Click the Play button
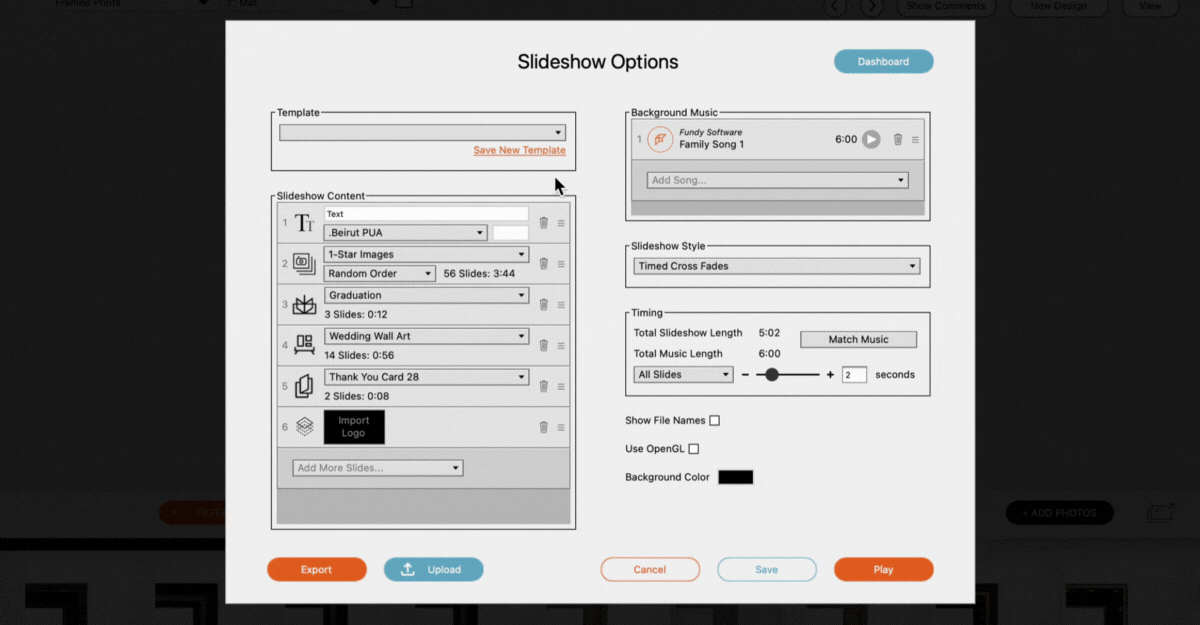The width and height of the screenshot is (1200, 625). [883, 569]
